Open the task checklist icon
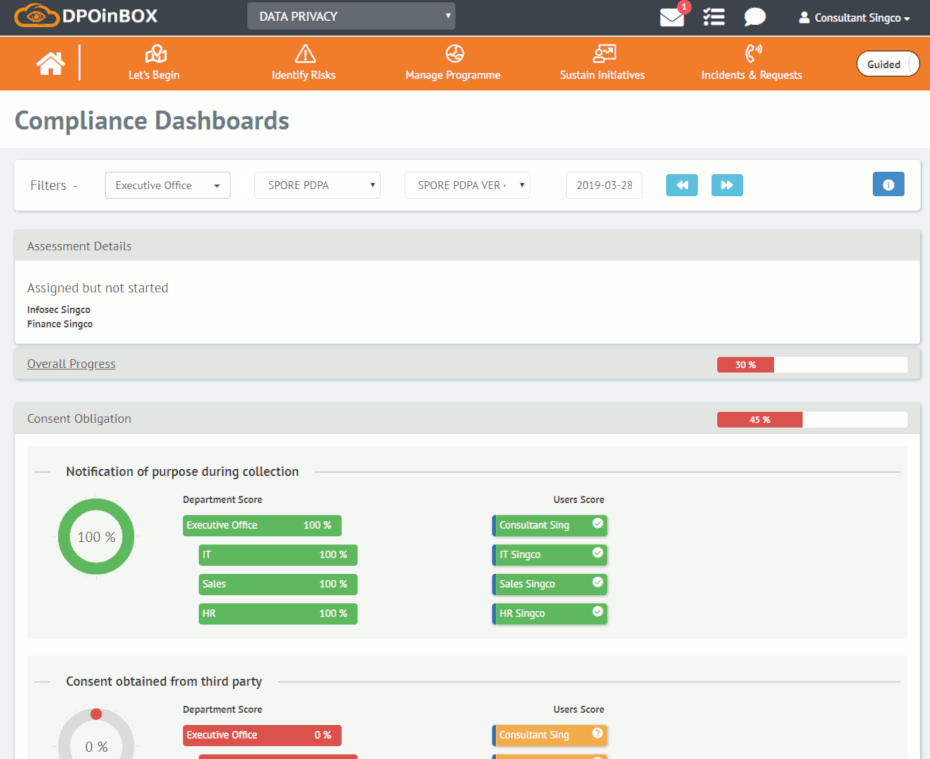Image resolution: width=930 pixels, height=759 pixels. 713,17
